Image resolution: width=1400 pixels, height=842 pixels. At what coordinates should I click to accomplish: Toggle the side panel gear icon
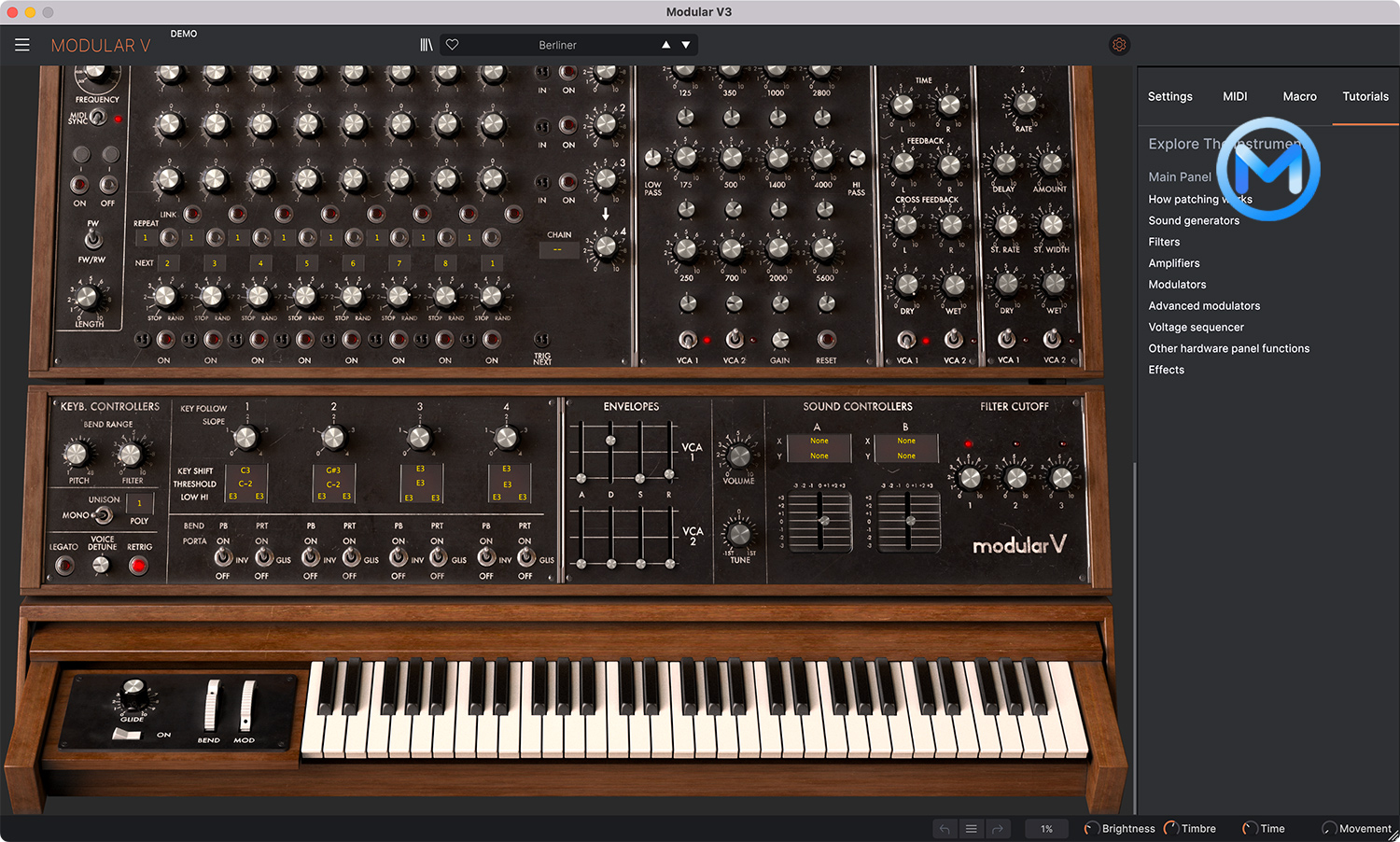pyautogui.click(x=1119, y=45)
